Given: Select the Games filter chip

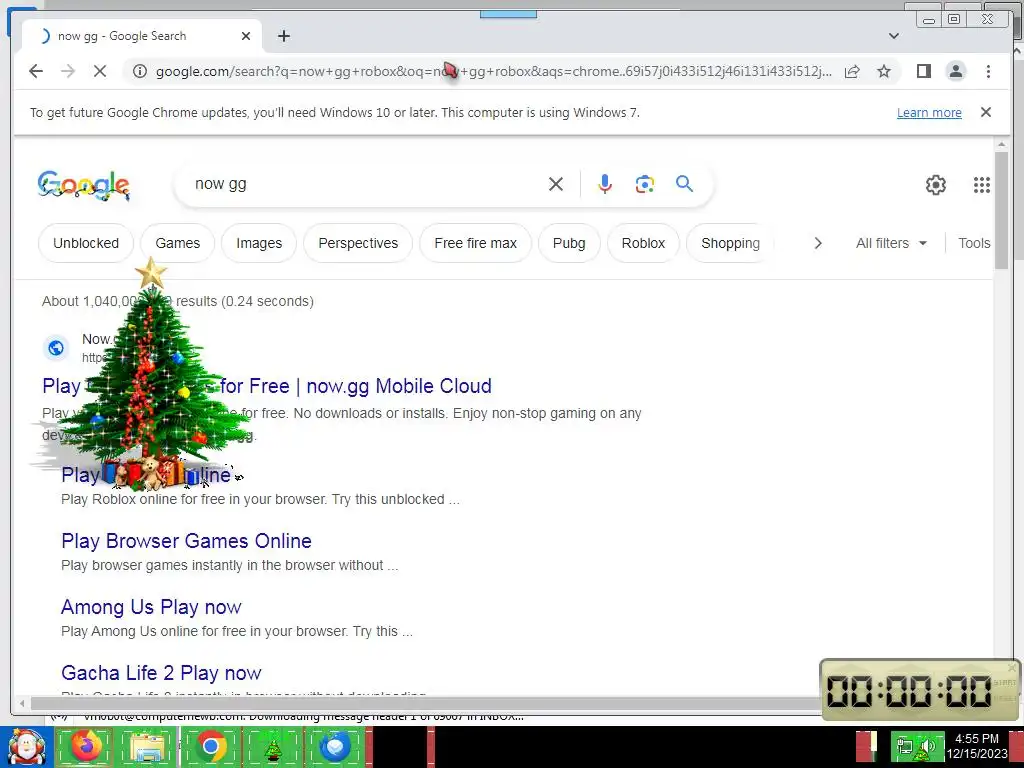Looking at the screenshot, I should (x=178, y=243).
